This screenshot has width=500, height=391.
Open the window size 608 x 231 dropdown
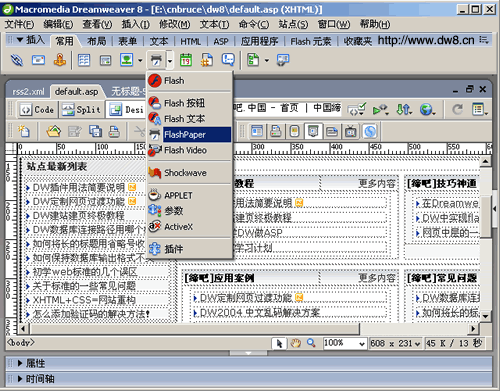click(x=395, y=343)
